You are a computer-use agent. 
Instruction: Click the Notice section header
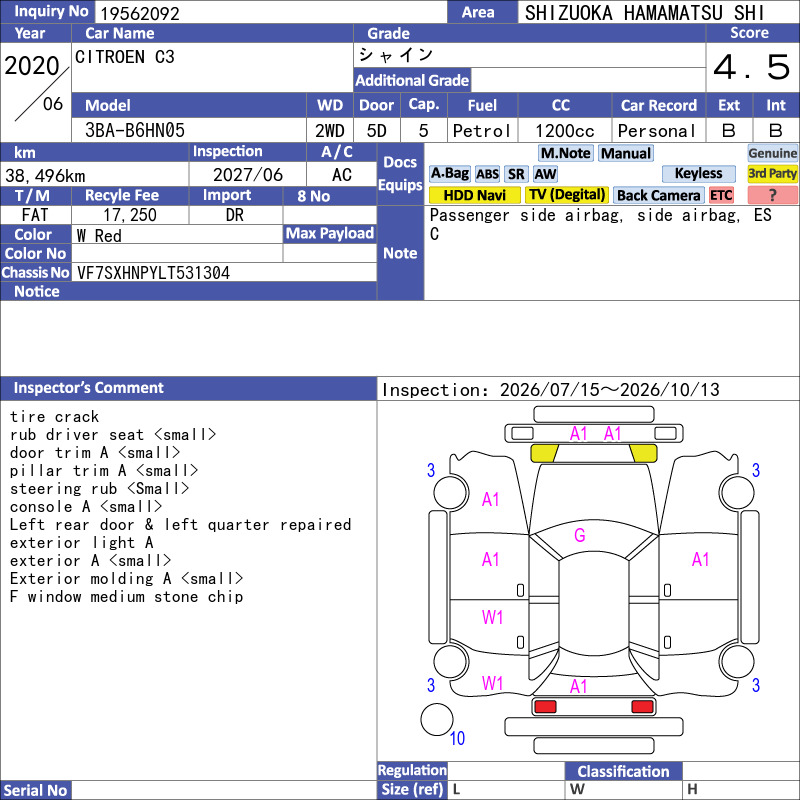(188, 291)
